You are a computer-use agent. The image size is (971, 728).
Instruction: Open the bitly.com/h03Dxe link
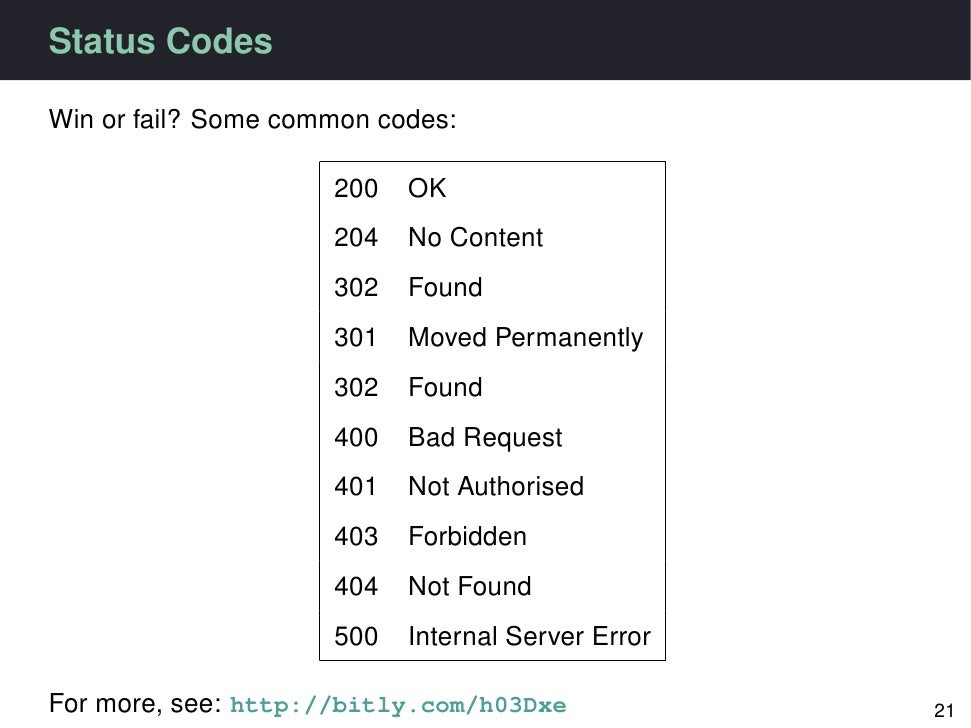(x=398, y=705)
